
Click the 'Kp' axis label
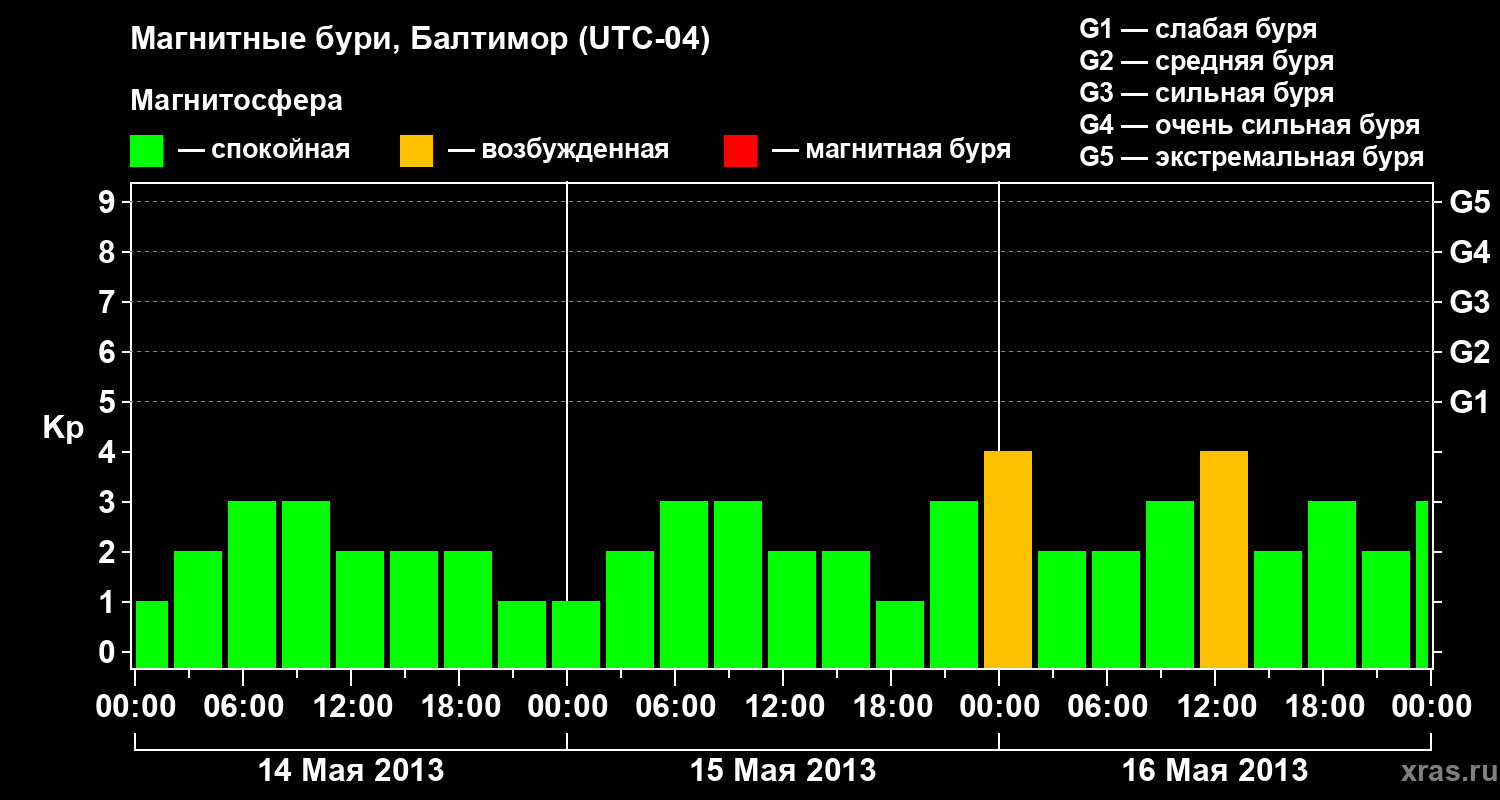click(x=62, y=429)
